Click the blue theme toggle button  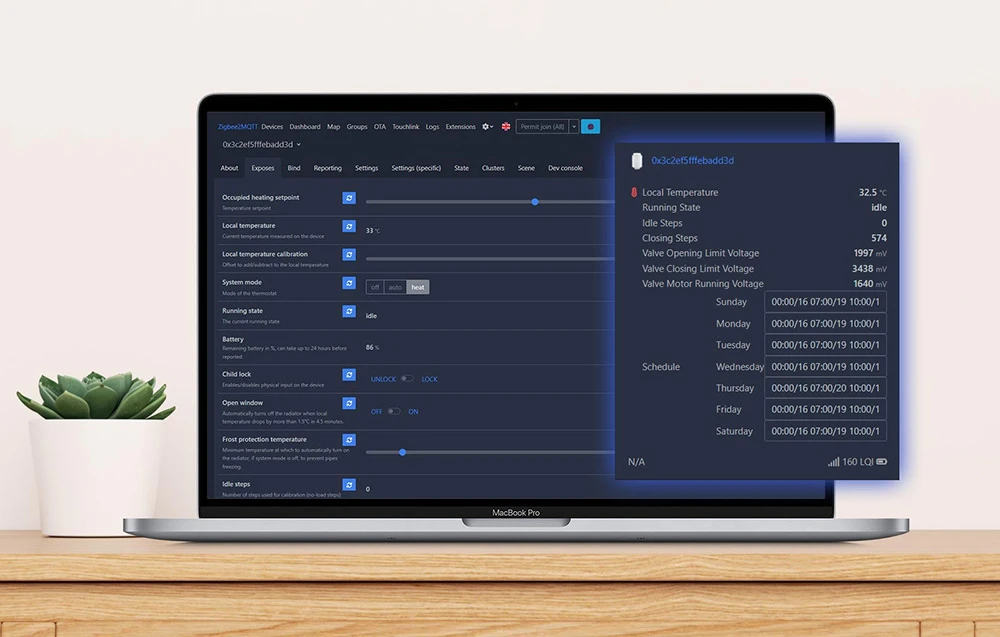point(591,127)
